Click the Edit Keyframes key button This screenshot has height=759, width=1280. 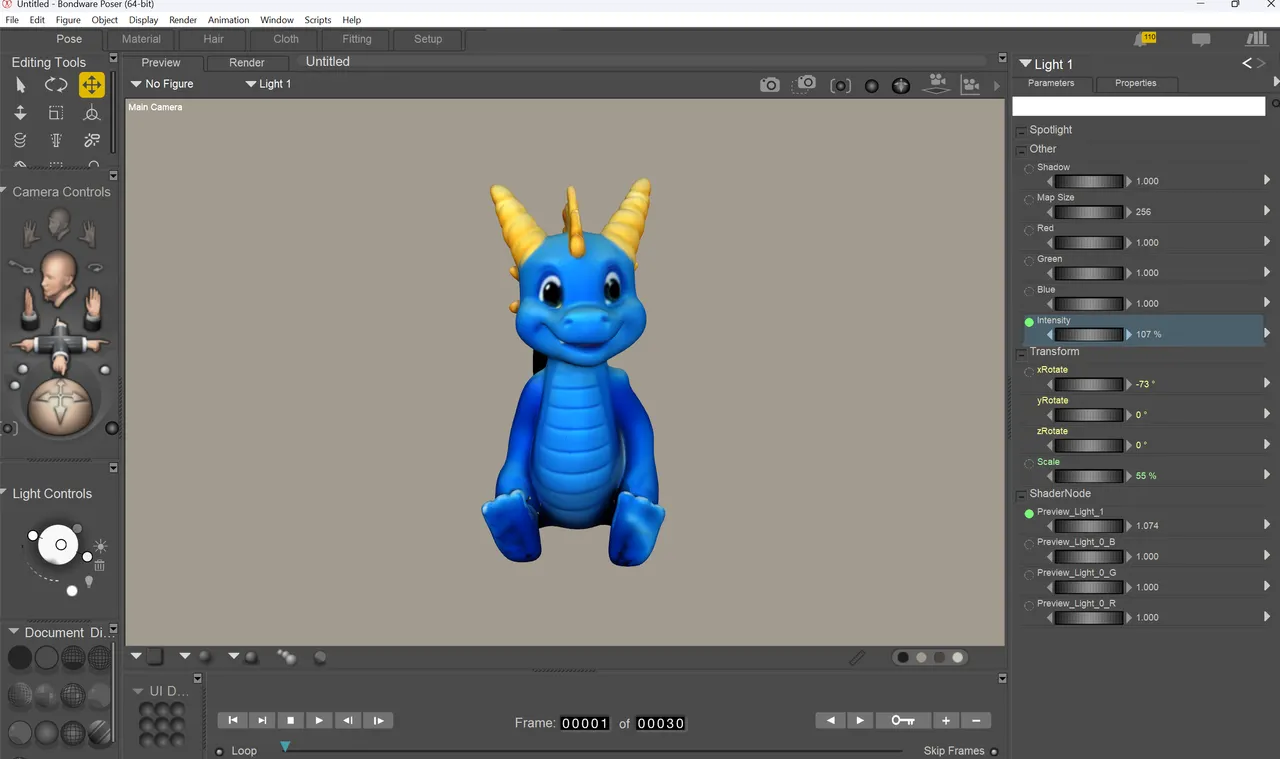(903, 720)
